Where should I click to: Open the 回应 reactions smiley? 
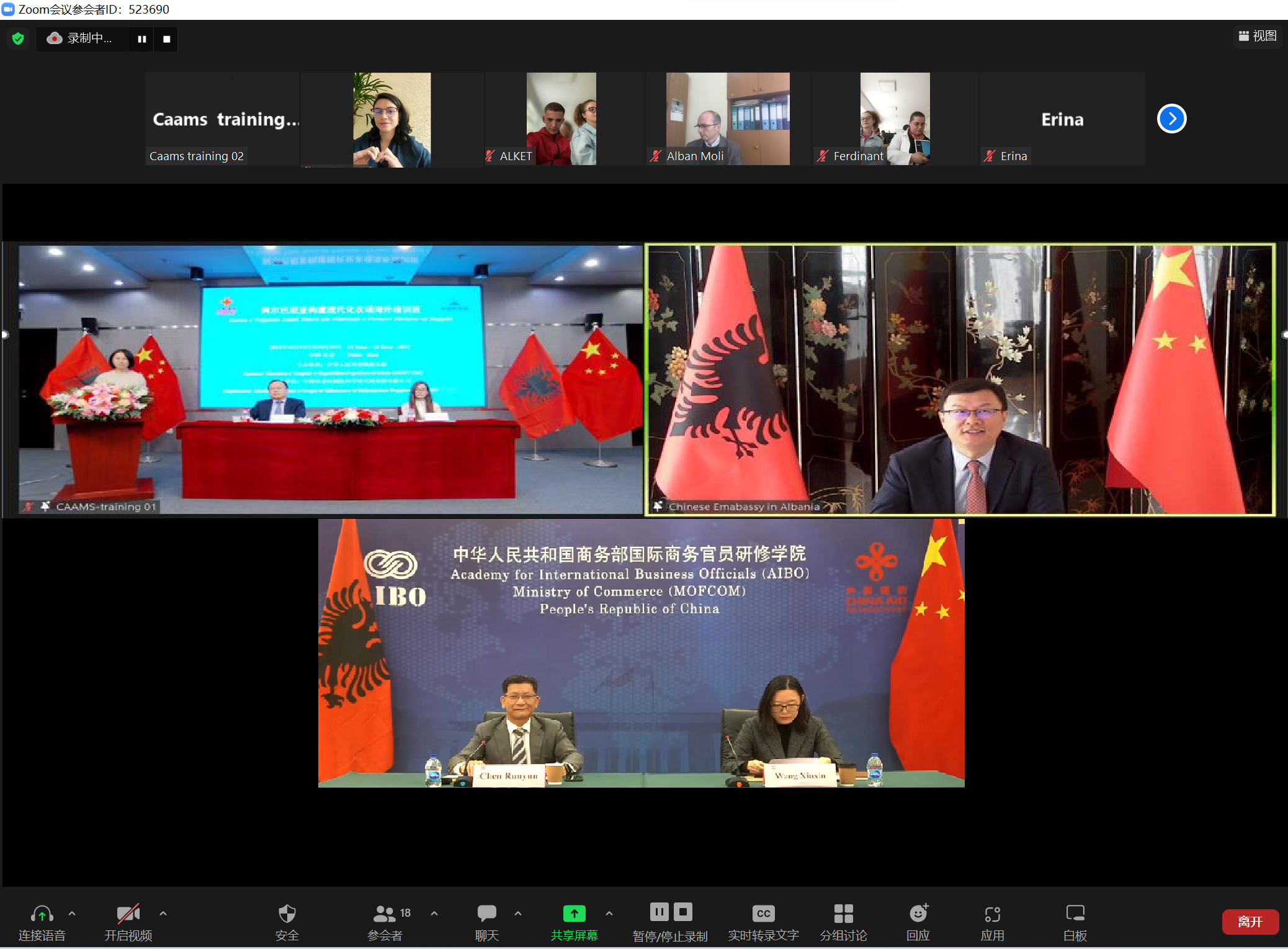click(918, 914)
